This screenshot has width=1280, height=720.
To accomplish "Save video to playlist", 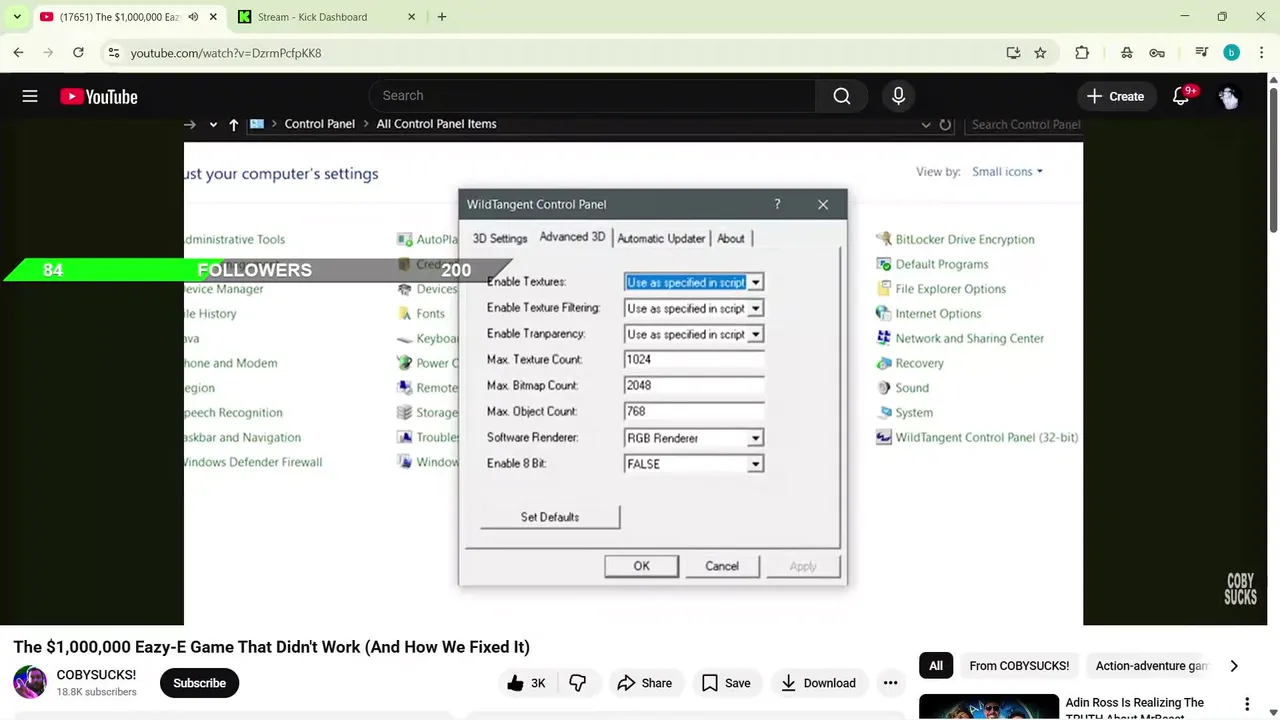I will click(x=726, y=683).
